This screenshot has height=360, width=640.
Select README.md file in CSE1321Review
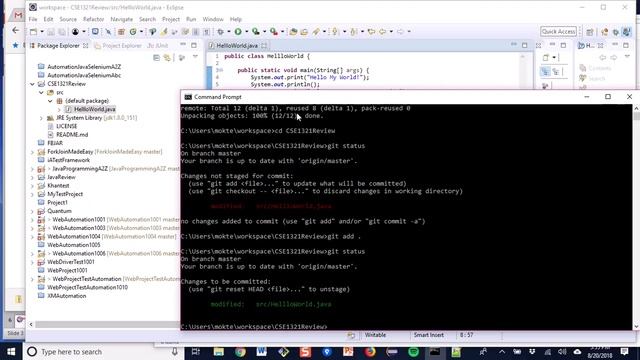(x=72, y=135)
